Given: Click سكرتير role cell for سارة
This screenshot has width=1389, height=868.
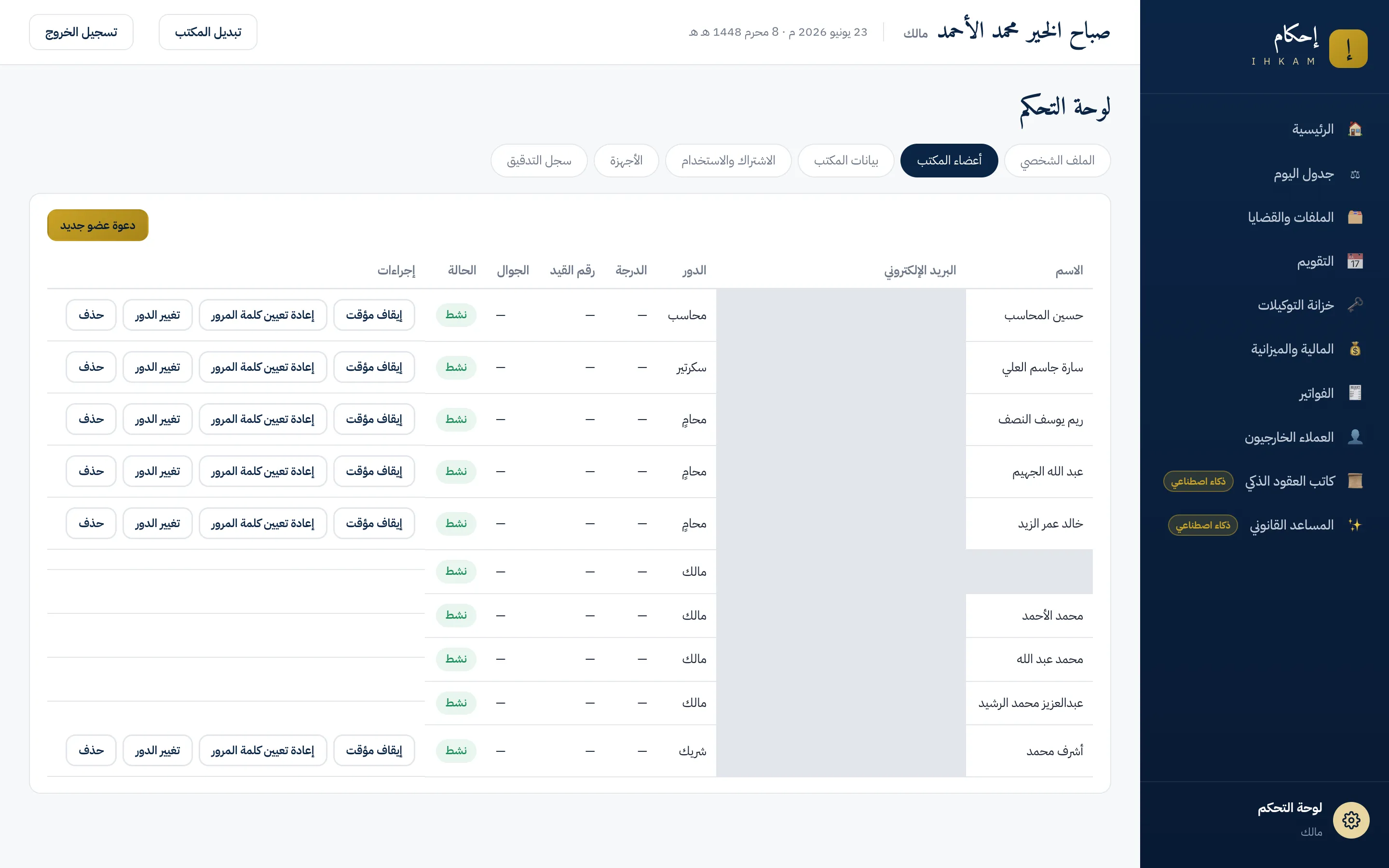Looking at the screenshot, I should [691, 367].
